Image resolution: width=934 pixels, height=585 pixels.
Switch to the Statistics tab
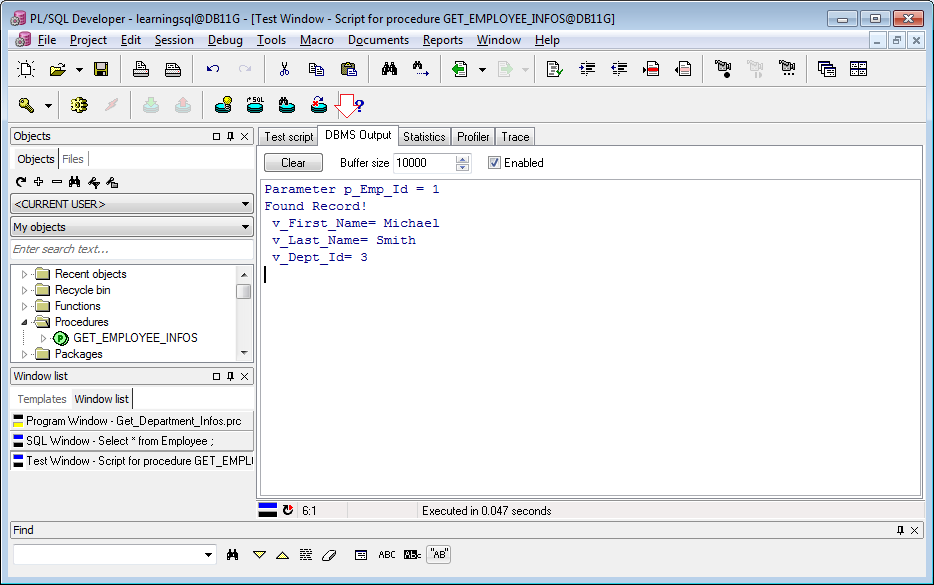click(424, 137)
